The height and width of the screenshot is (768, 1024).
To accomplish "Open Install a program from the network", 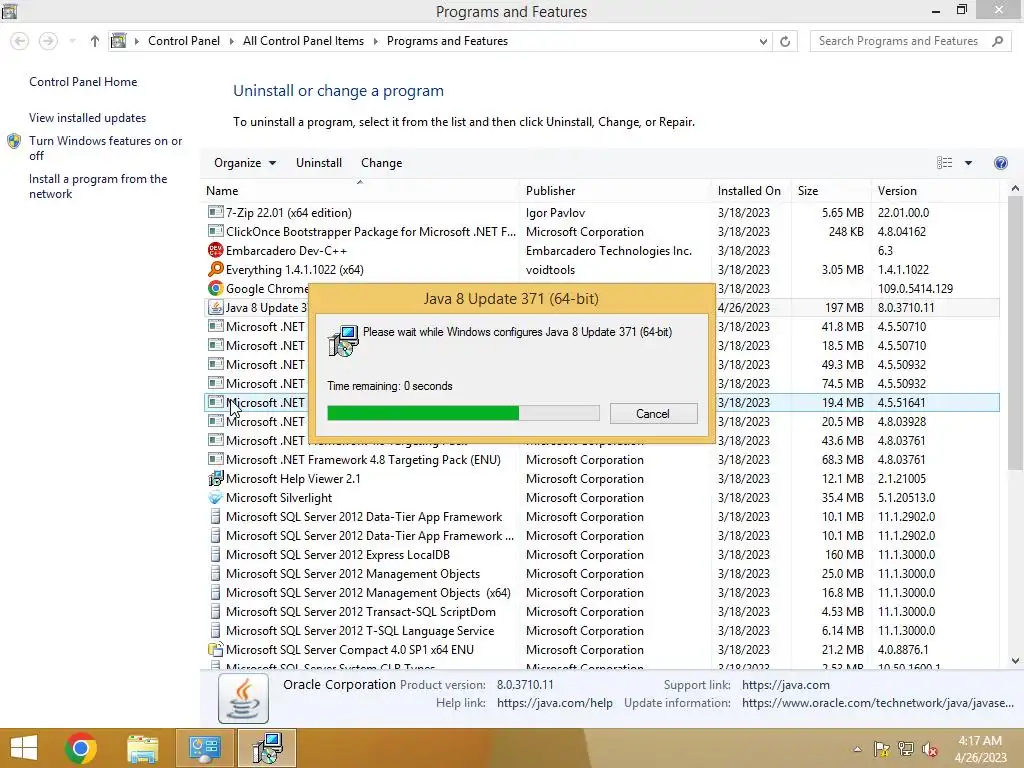I will pos(98,186).
